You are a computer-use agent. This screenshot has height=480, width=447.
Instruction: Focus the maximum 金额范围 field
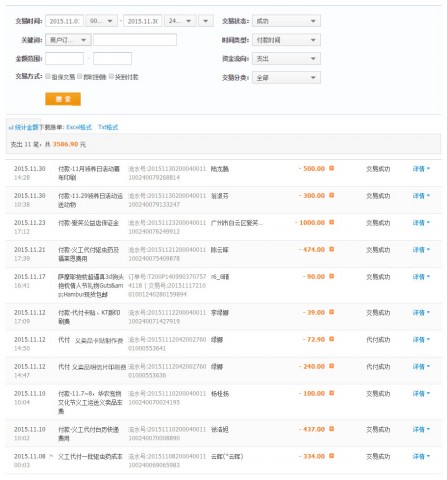tap(112, 59)
